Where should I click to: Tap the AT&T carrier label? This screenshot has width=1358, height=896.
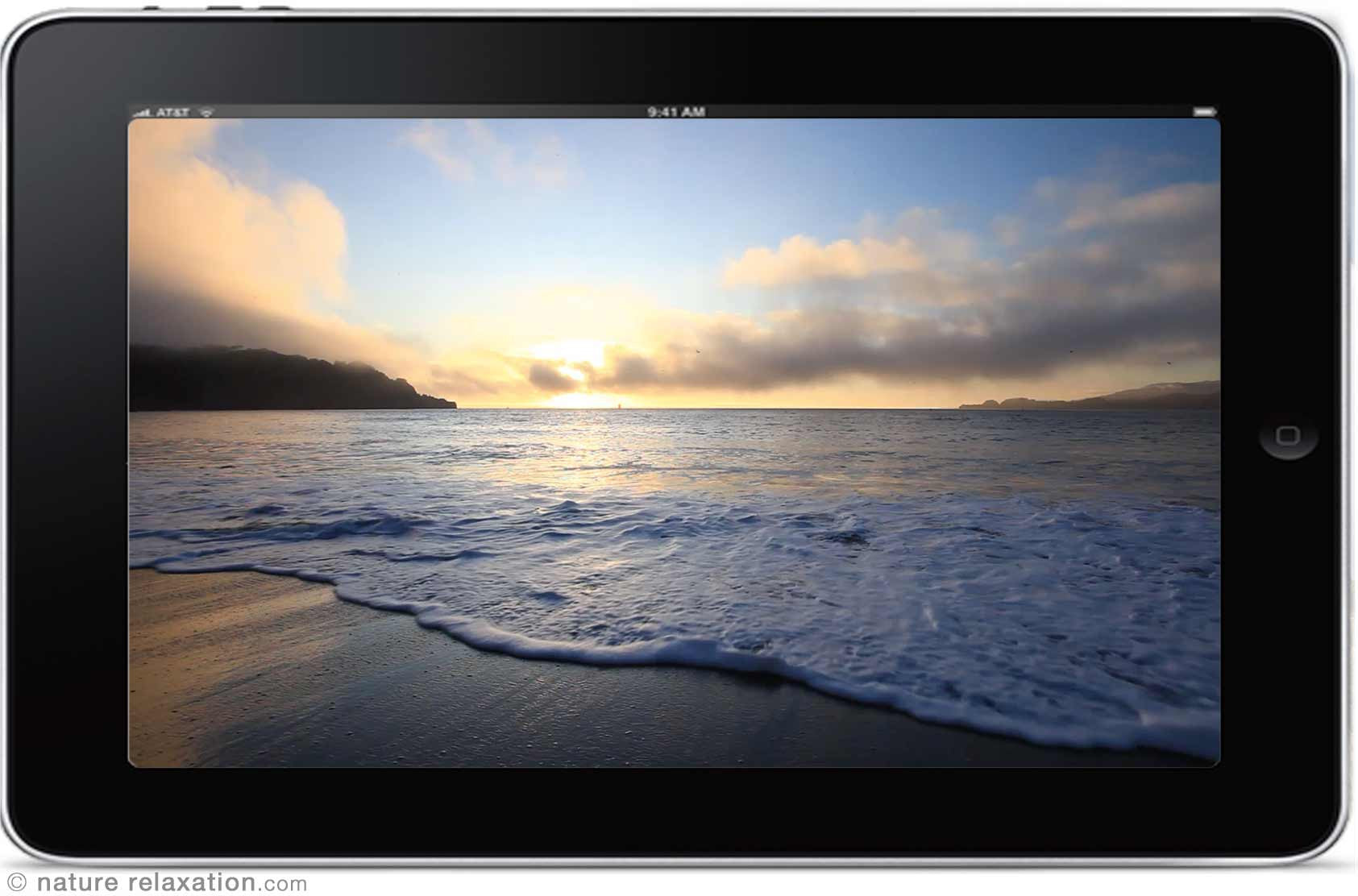point(173,112)
